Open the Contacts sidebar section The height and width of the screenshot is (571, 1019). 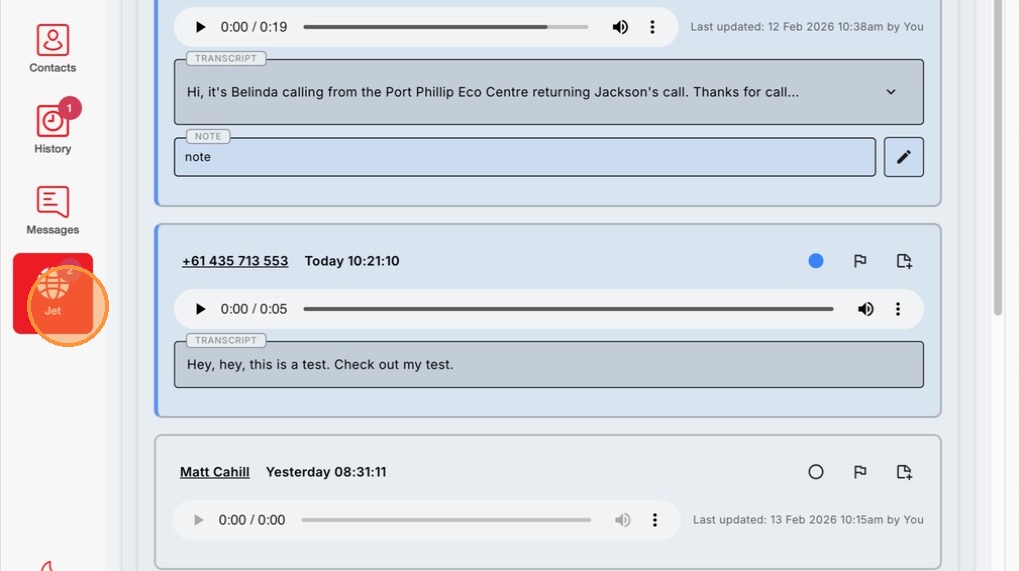53,49
